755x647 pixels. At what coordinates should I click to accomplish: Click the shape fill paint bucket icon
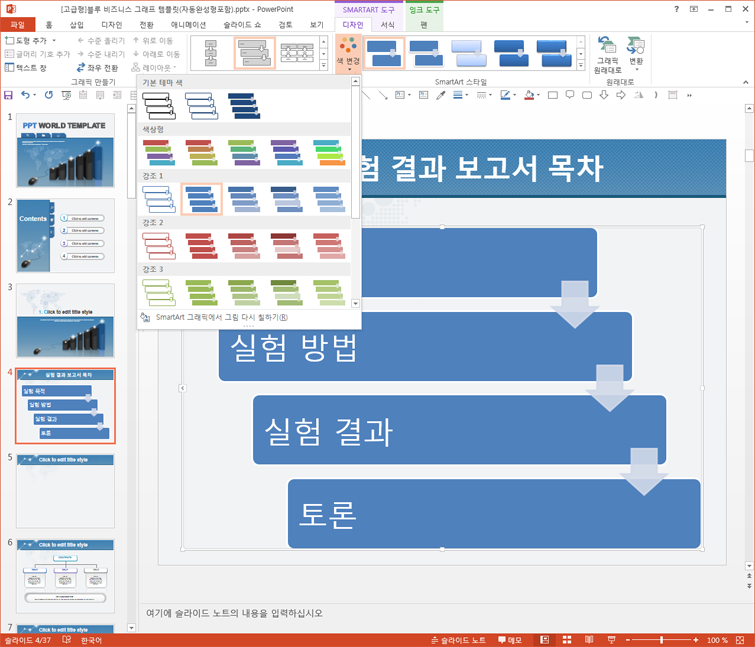(529, 95)
